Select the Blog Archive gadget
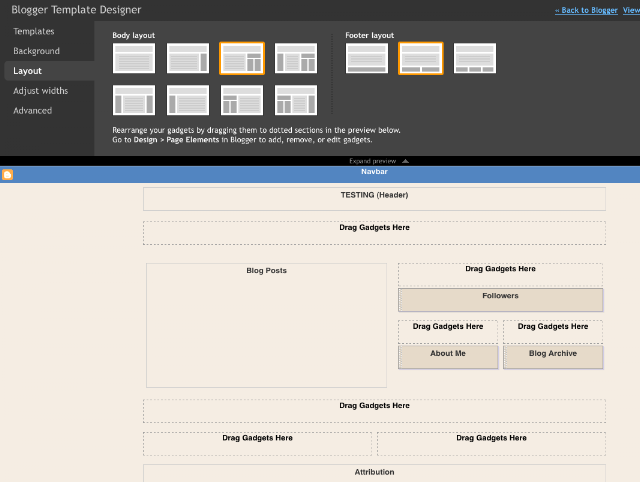This screenshot has width=640, height=482. click(x=553, y=357)
